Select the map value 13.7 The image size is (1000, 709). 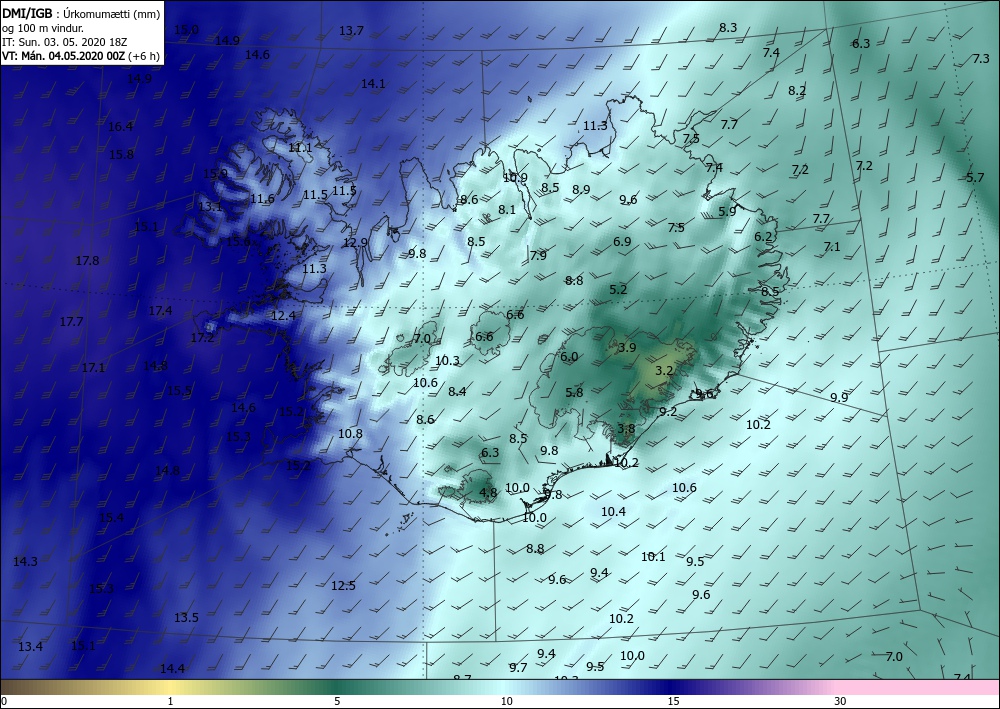(x=351, y=31)
